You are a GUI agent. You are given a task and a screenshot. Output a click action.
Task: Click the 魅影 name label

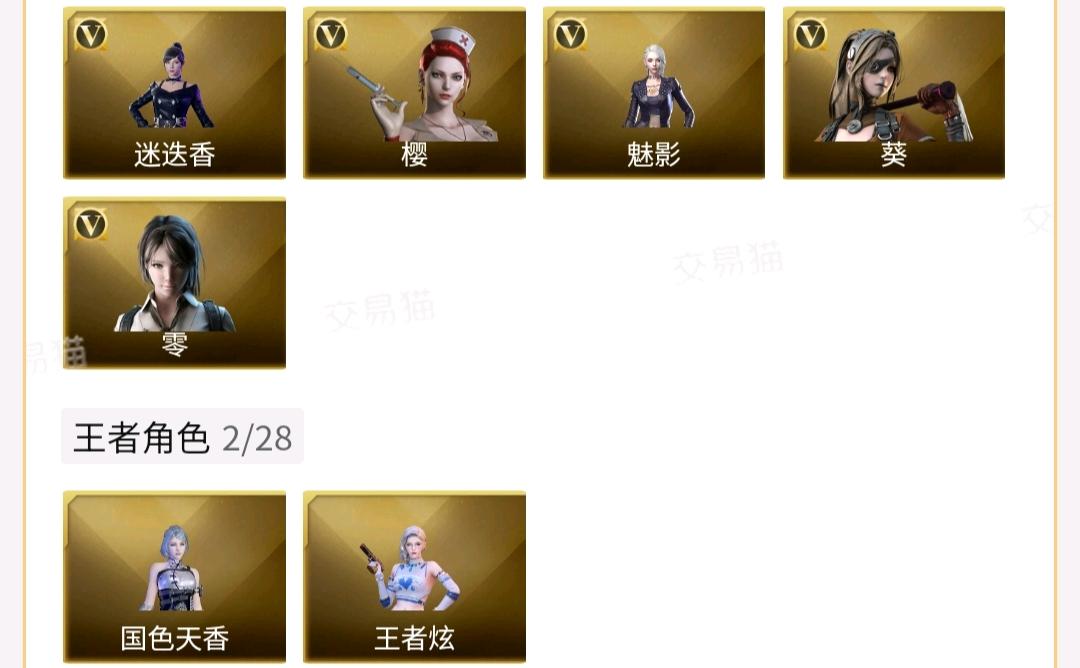coord(654,155)
